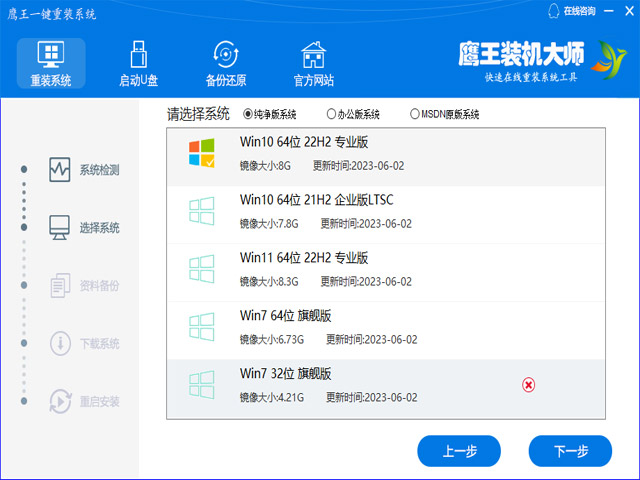Click 镜像大小:7.8G text
640x480 pixels.
tap(269, 224)
